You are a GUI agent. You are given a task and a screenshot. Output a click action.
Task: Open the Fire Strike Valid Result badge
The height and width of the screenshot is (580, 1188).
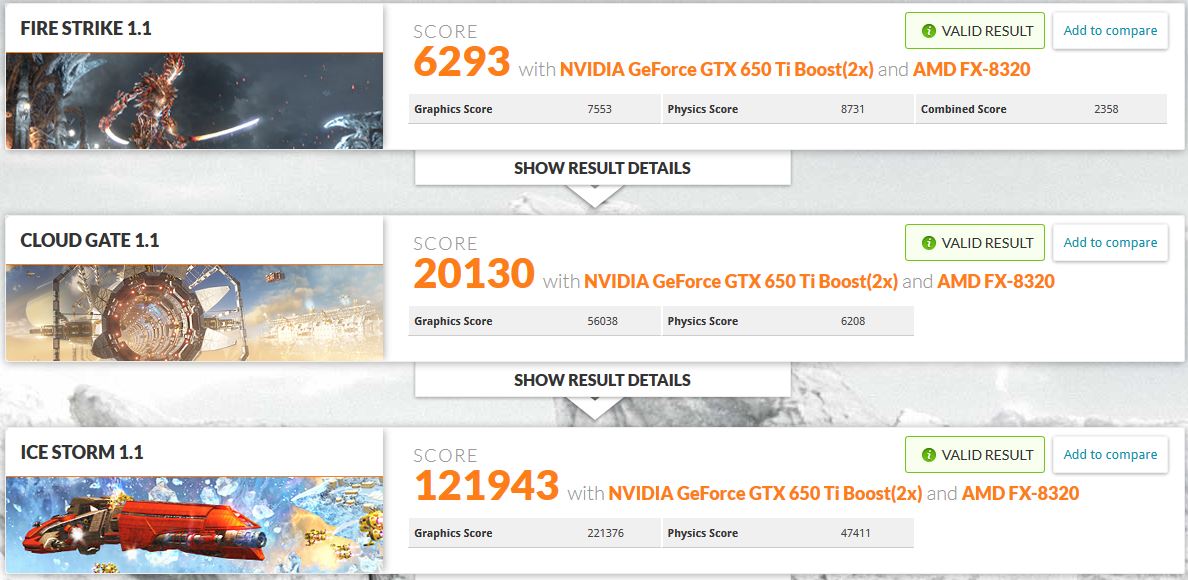tap(975, 31)
